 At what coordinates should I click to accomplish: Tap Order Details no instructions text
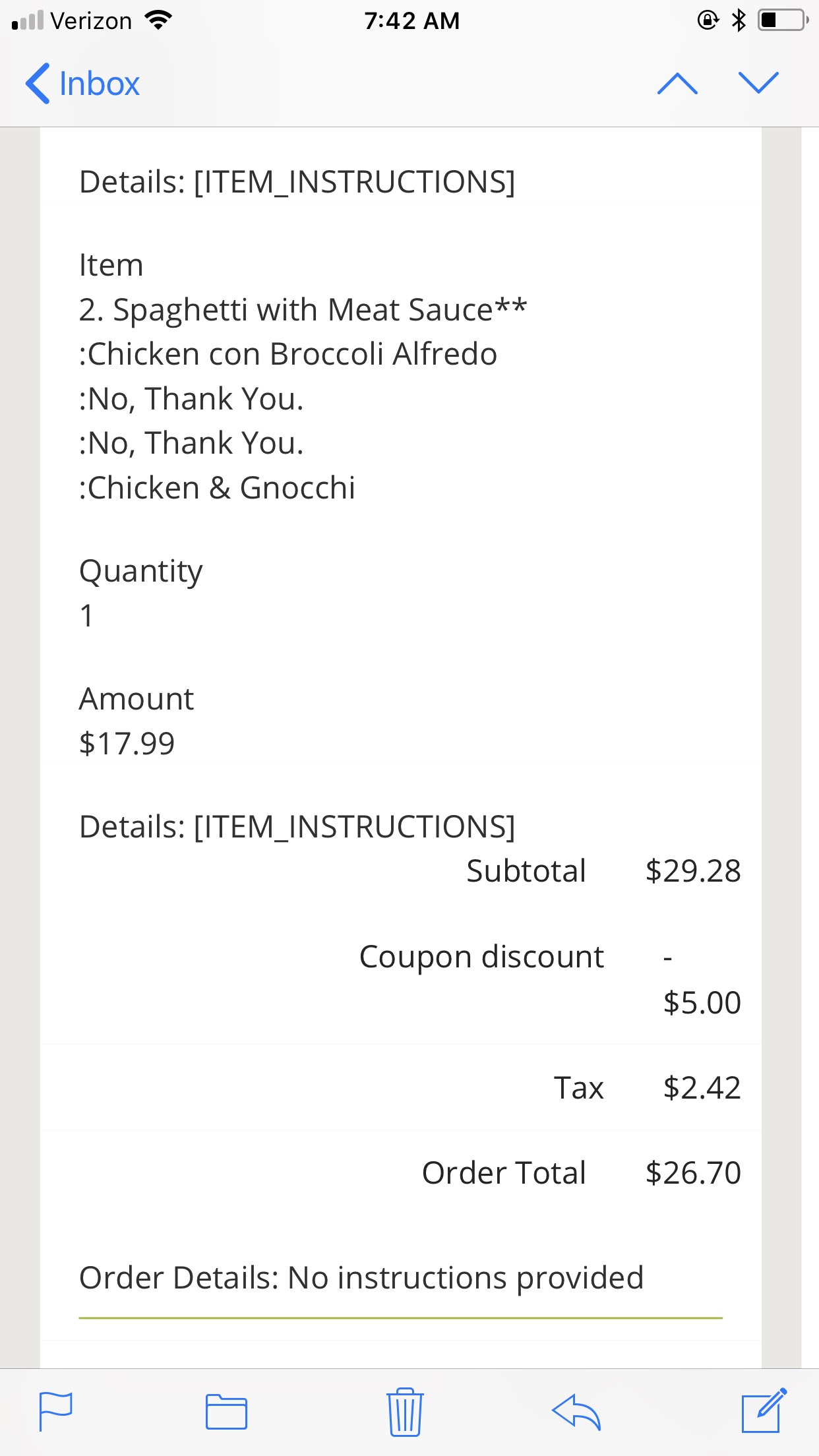[x=361, y=1278]
